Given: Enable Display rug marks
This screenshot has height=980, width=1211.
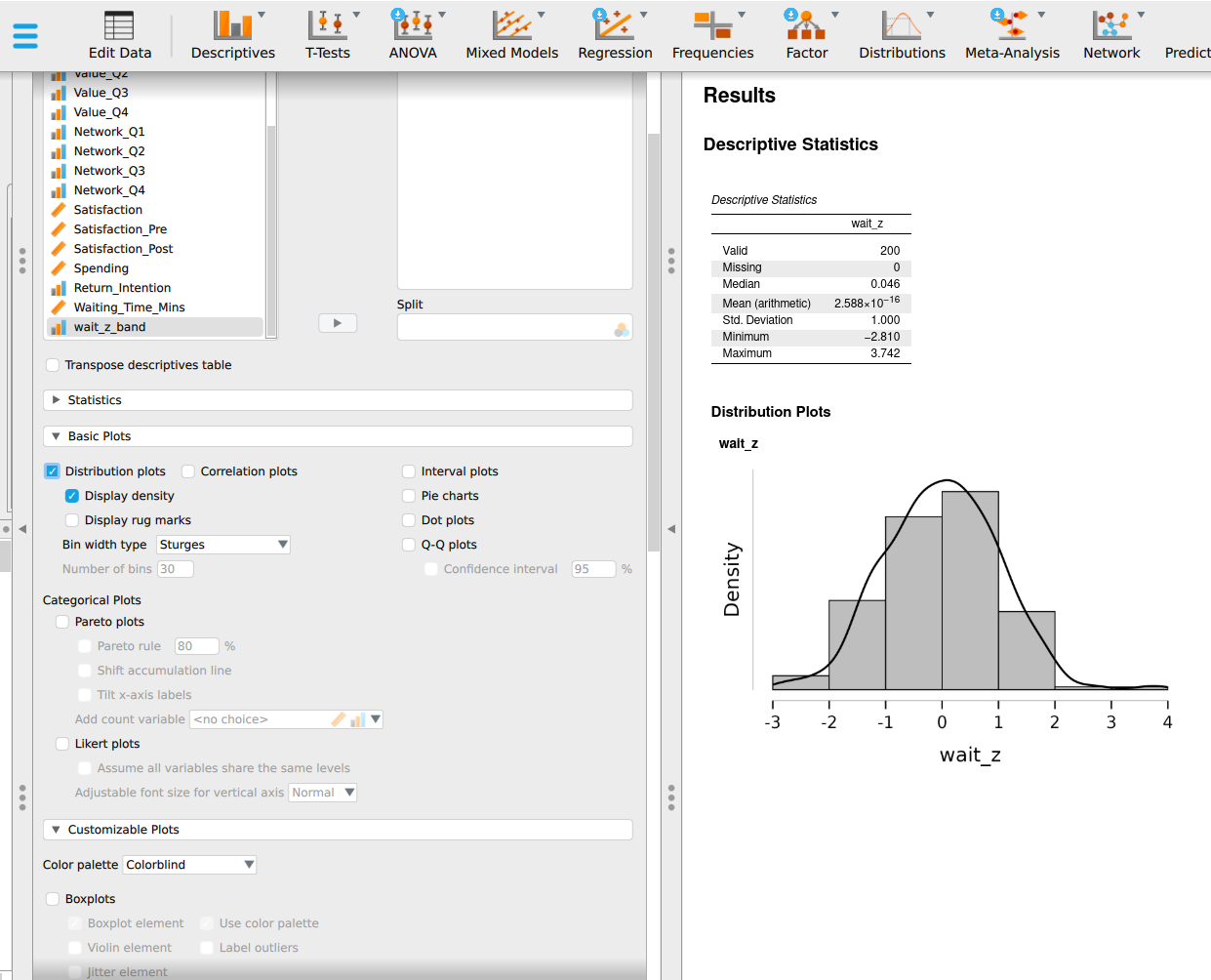Looking at the screenshot, I should click(72, 520).
